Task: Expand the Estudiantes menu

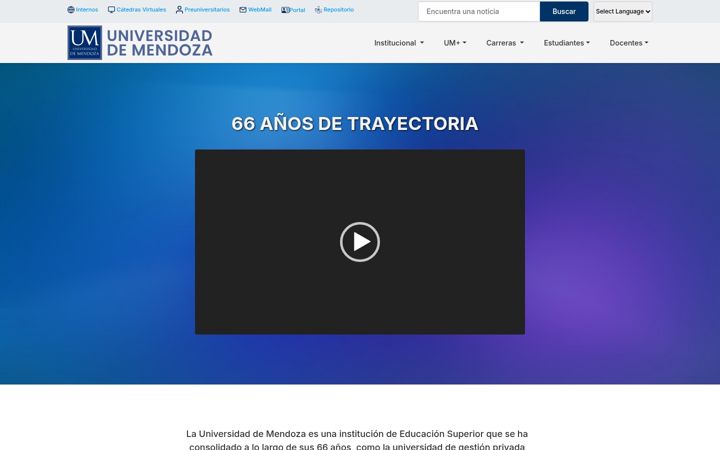Action: tap(567, 43)
